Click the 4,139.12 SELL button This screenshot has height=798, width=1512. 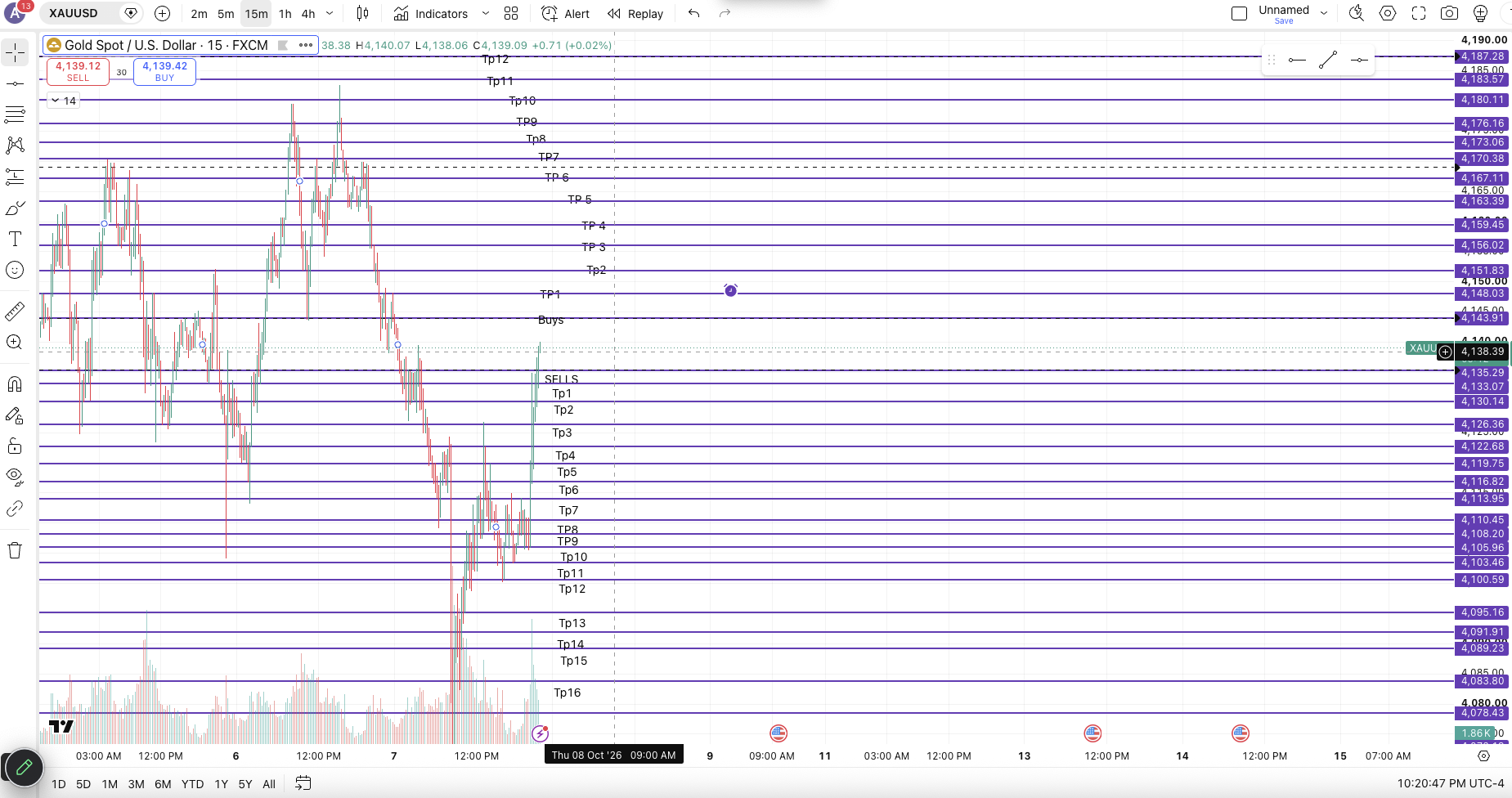tap(78, 71)
